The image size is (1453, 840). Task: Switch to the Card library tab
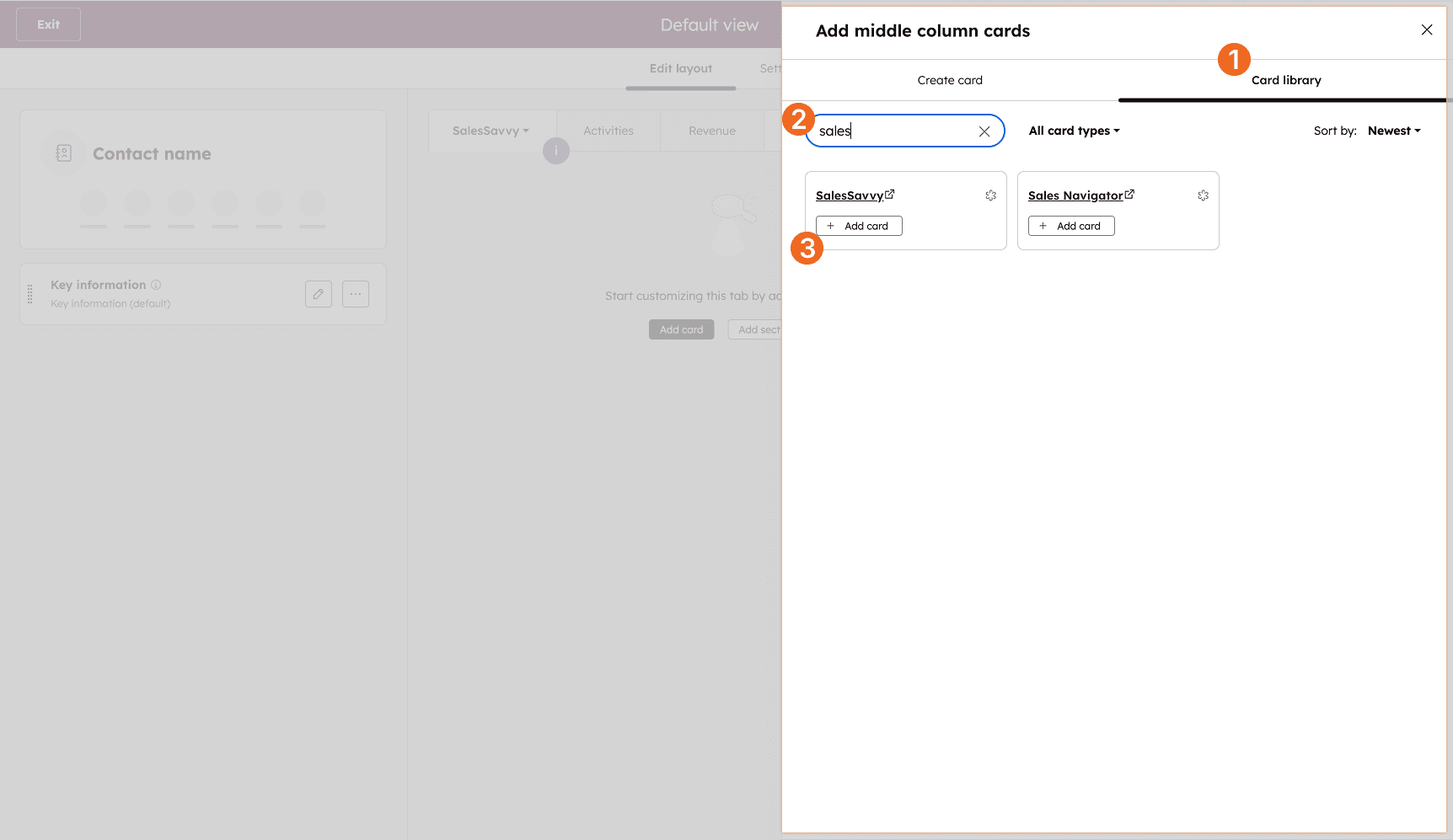click(x=1286, y=80)
